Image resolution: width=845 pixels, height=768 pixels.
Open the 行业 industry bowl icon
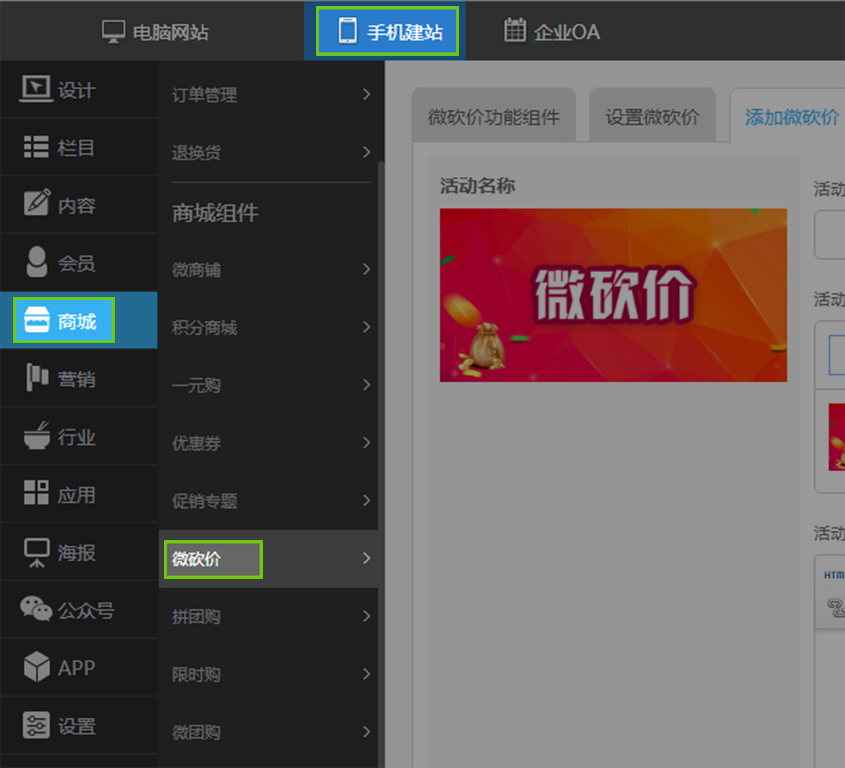tap(36, 437)
